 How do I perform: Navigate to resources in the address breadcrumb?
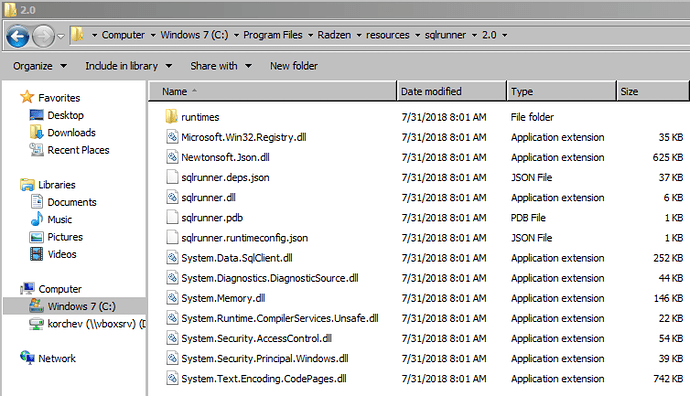[x=387, y=35]
